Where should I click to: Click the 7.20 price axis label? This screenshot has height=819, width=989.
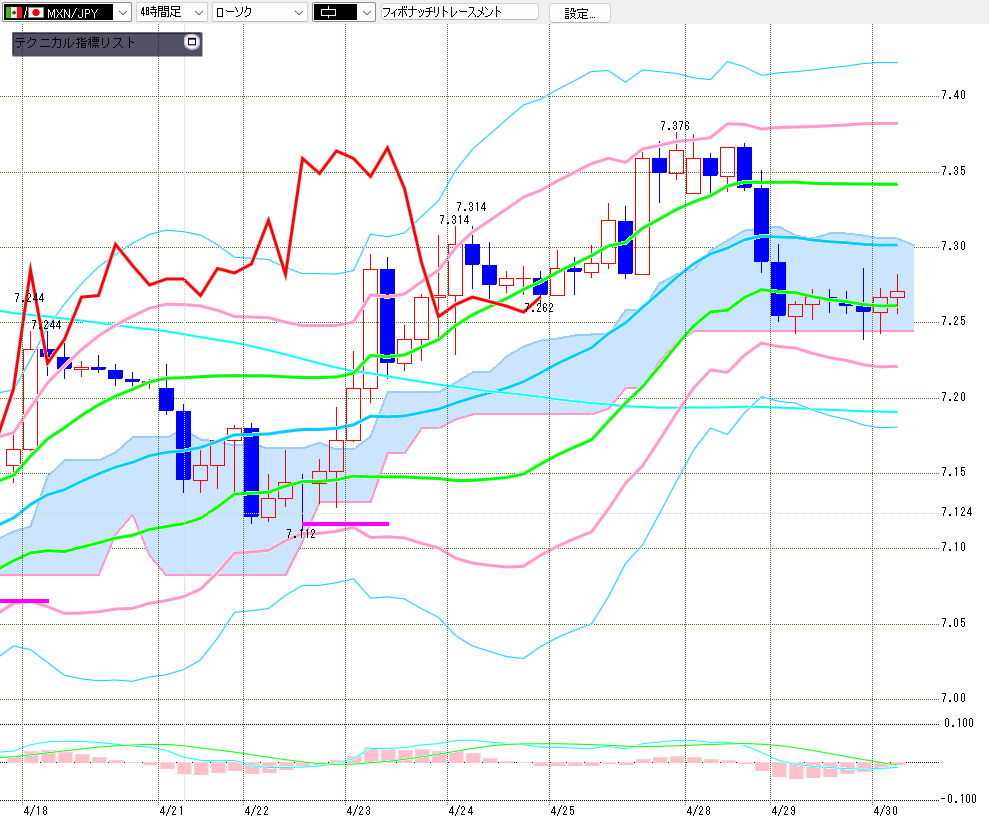tap(954, 397)
